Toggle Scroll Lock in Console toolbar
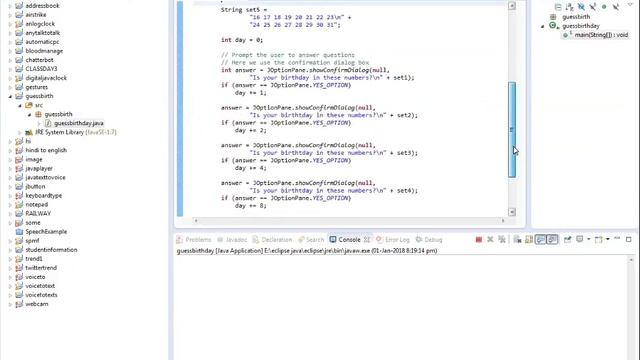This screenshot has width=640, height=360. tap(529, 240)
